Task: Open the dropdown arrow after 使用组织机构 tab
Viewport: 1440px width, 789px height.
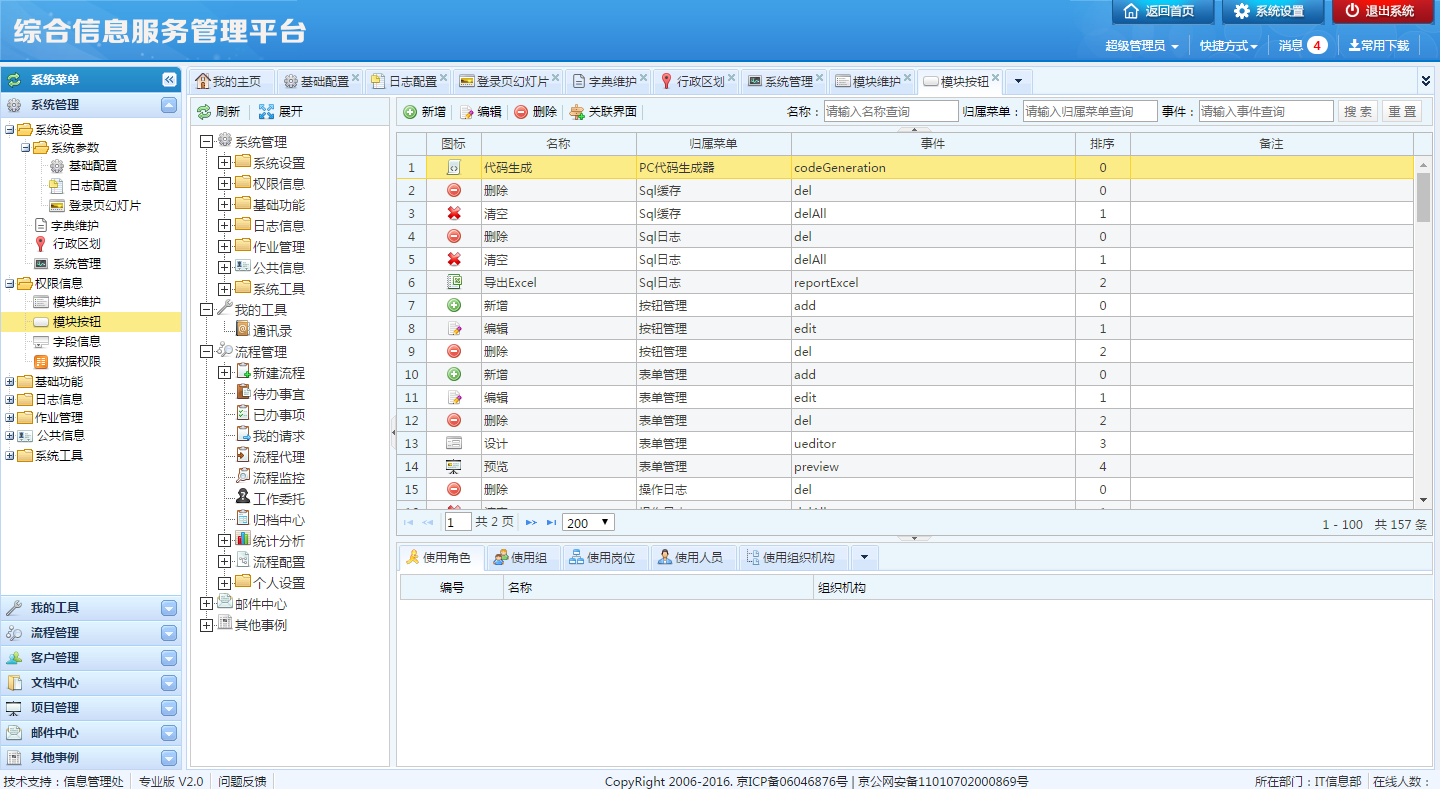Action: [x=864, y=557]
